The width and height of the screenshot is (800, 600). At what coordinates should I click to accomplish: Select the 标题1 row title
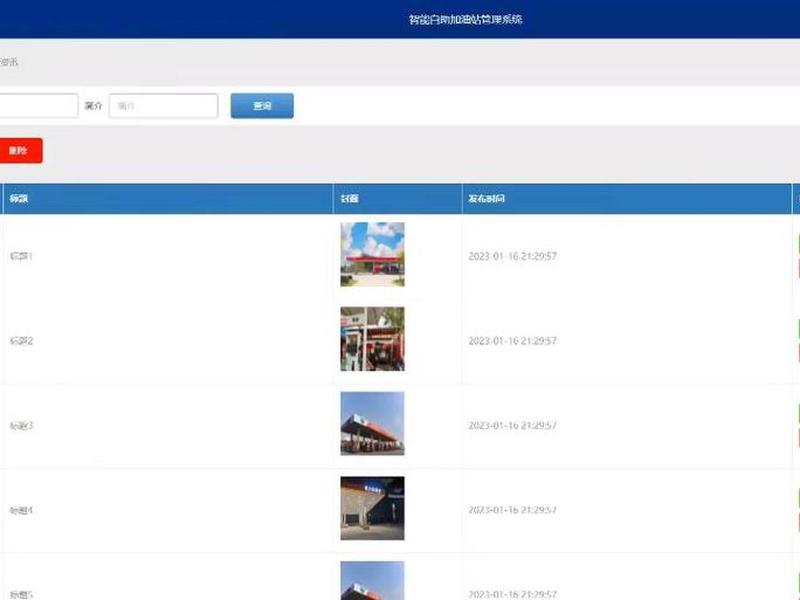coord(21,256)
